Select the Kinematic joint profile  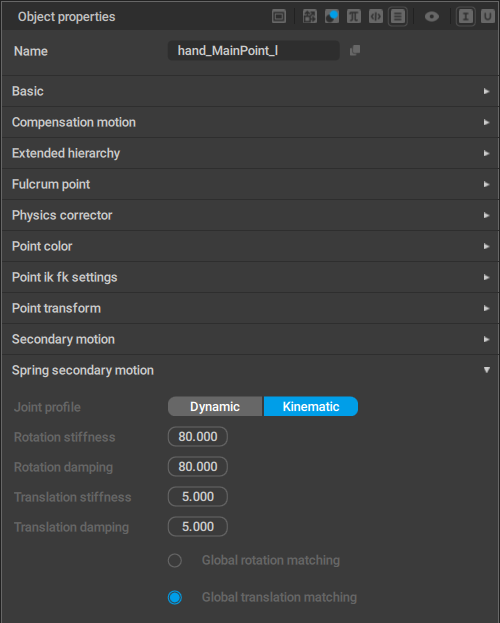311,406
